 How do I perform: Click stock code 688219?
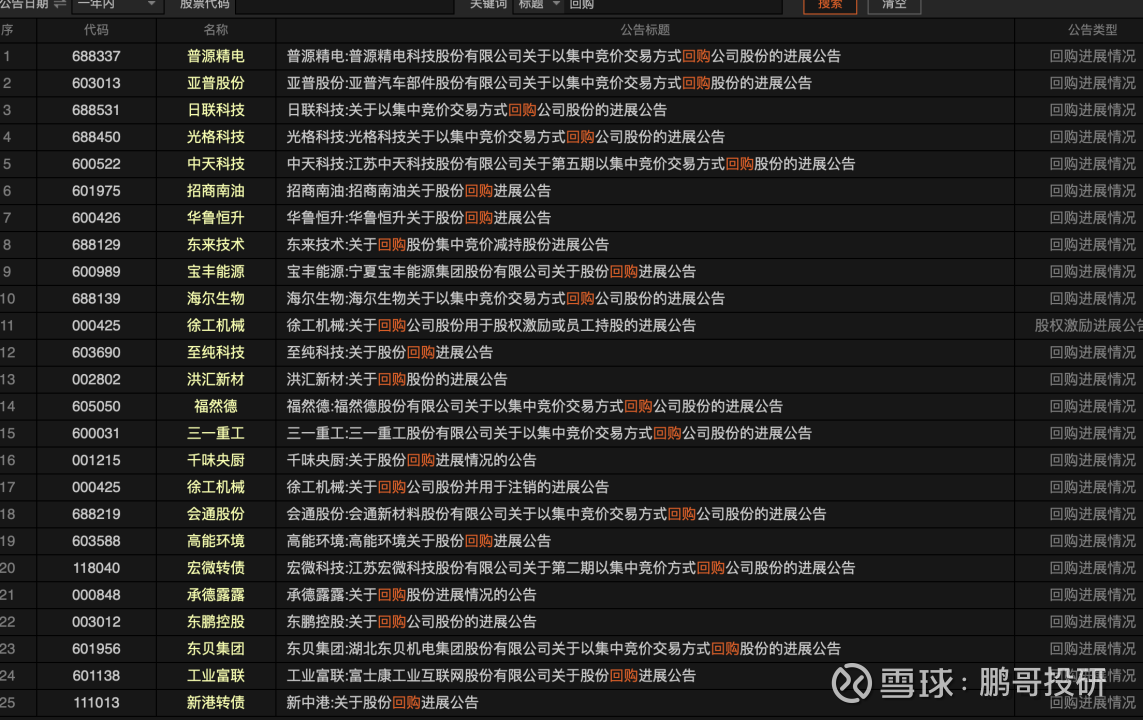tap(96, 514)
